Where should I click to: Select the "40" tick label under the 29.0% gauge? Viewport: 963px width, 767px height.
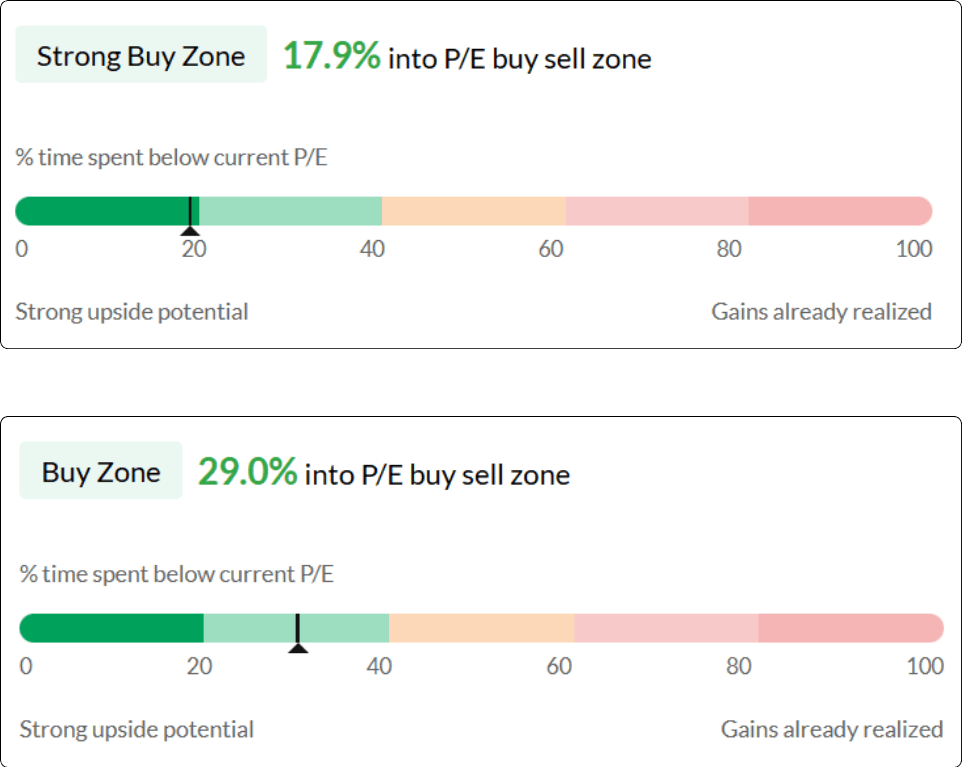coord(378,665)
